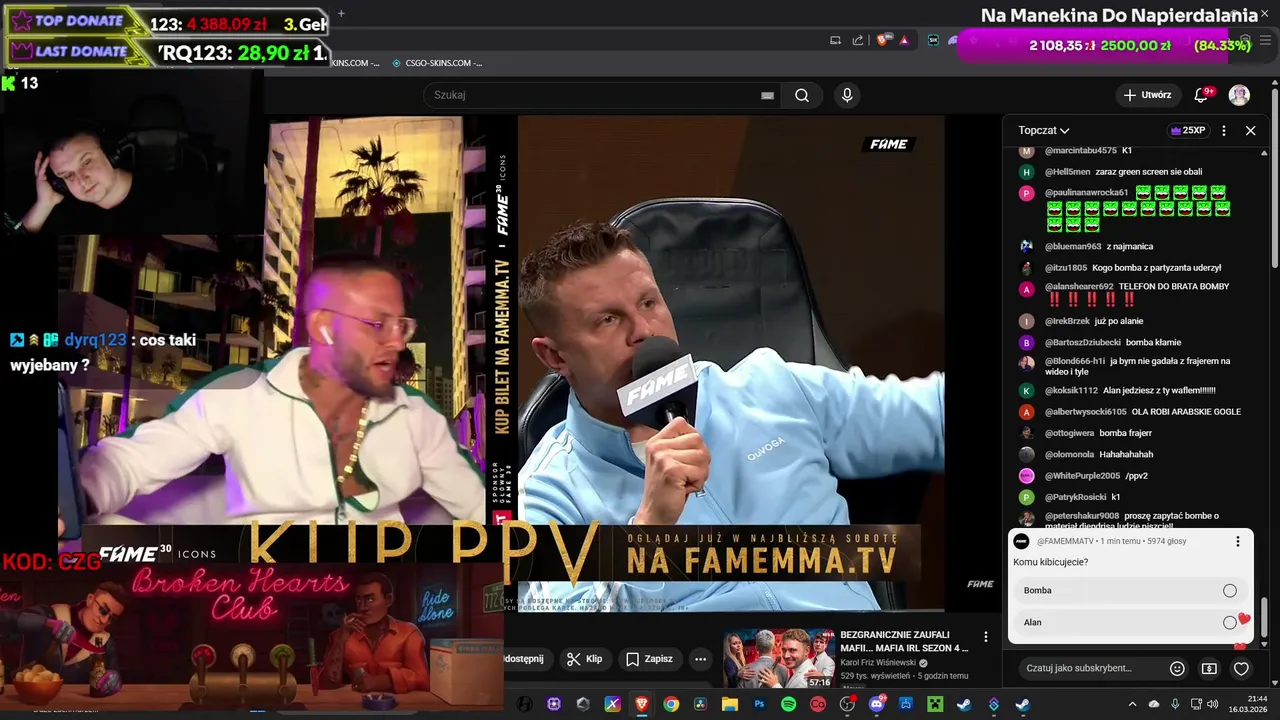Click the poll question Komu kibicujecie?
1280x720 pixels.
click(1050, 562)
